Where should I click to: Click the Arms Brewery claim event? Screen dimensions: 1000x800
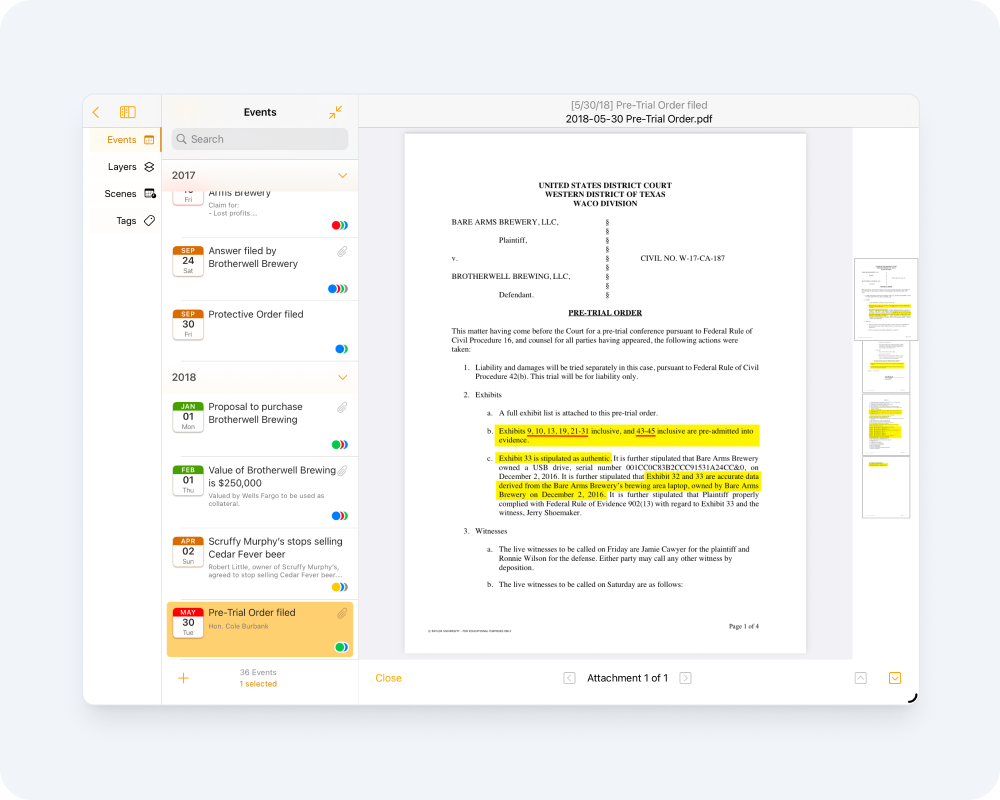[x=260, y=212]
